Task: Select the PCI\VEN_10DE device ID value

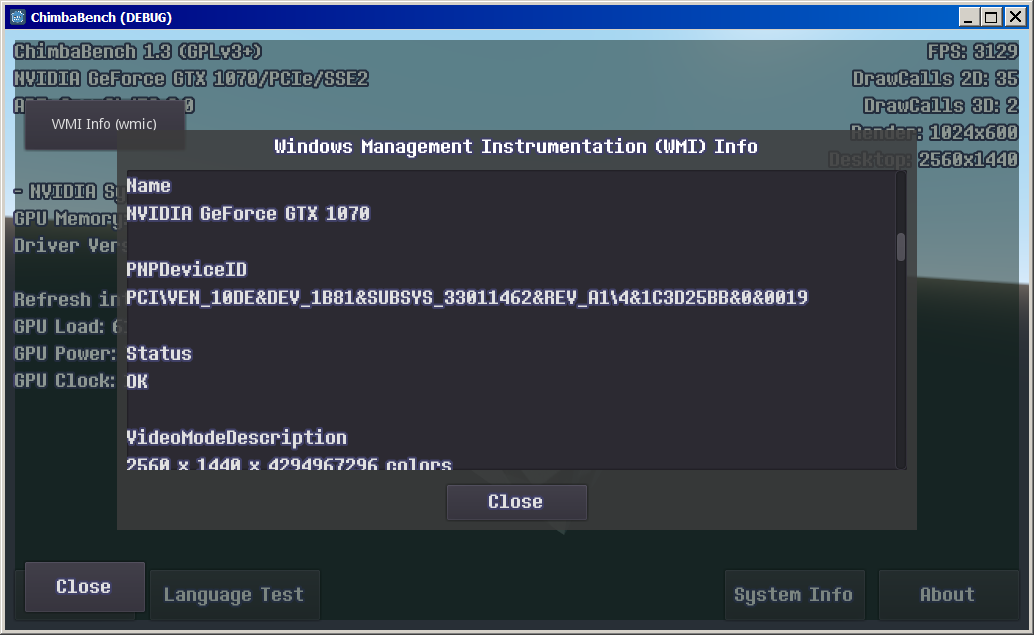Action: [x=467, y=297]
